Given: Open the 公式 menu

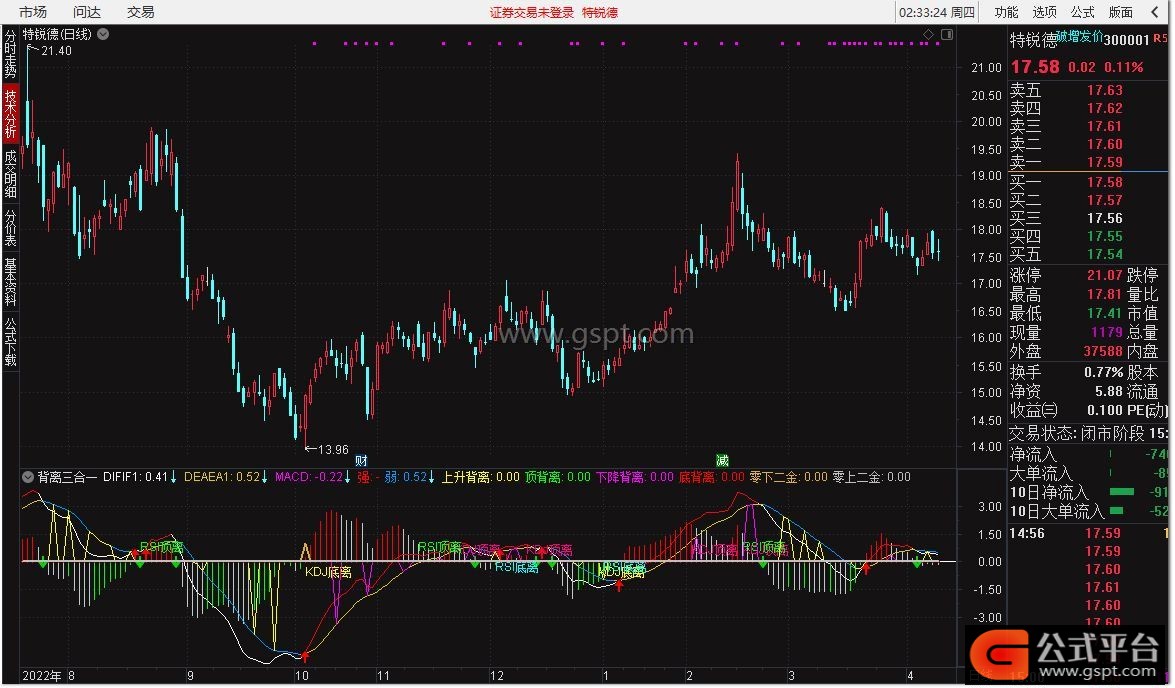Looking at the screenshot, I should pos(1083,12).
